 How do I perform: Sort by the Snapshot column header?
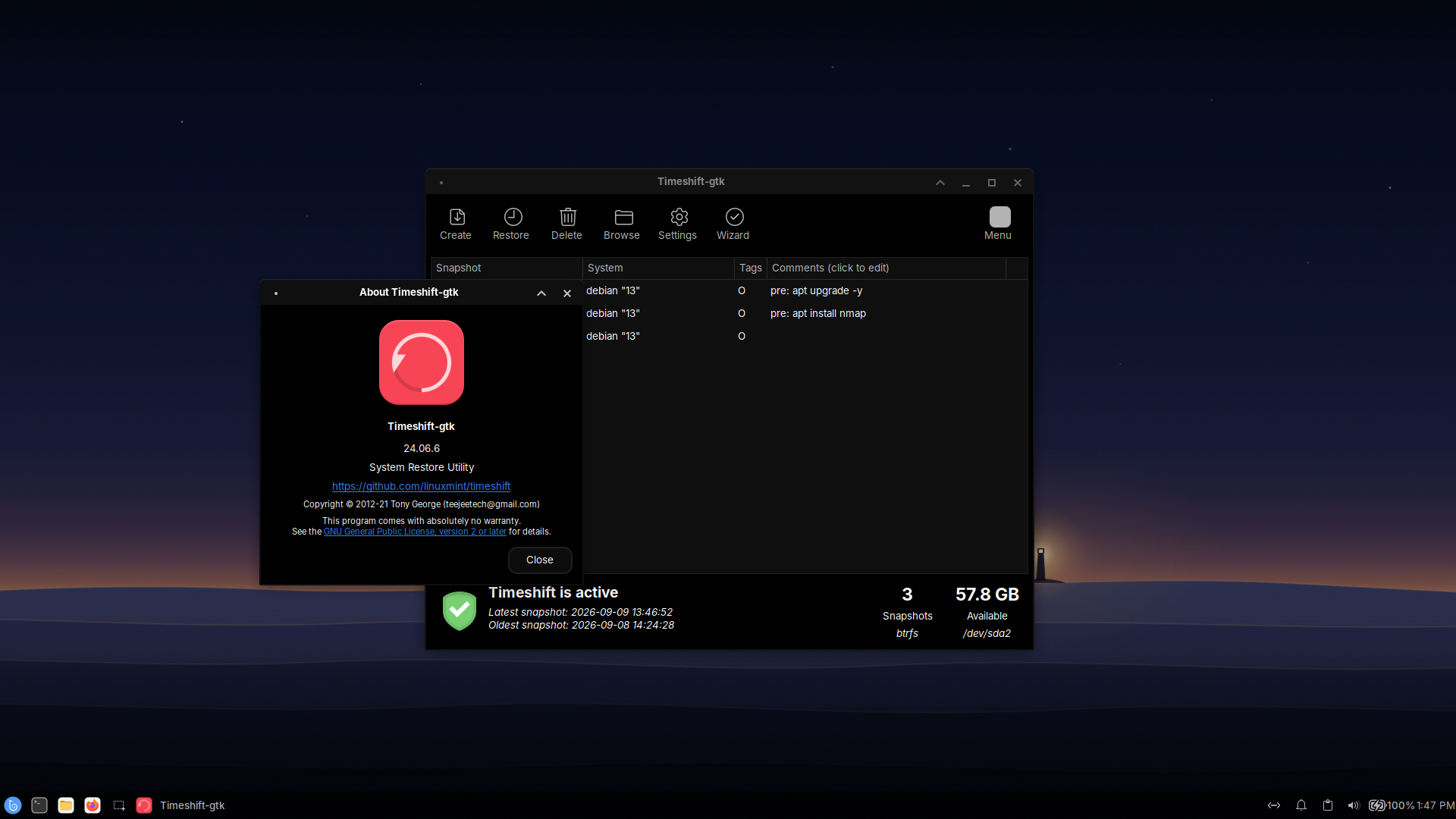coord(507,268)
